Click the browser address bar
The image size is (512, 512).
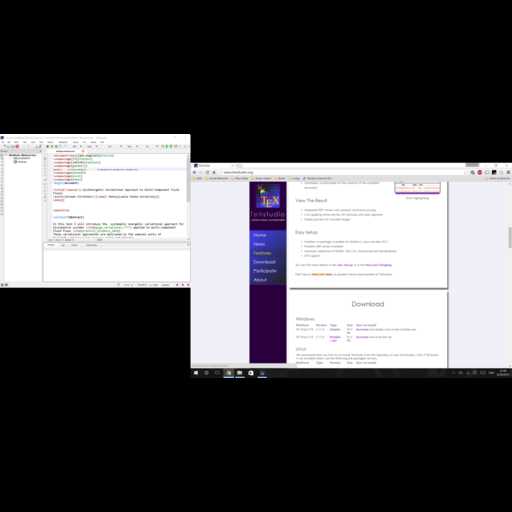(343, 172)
